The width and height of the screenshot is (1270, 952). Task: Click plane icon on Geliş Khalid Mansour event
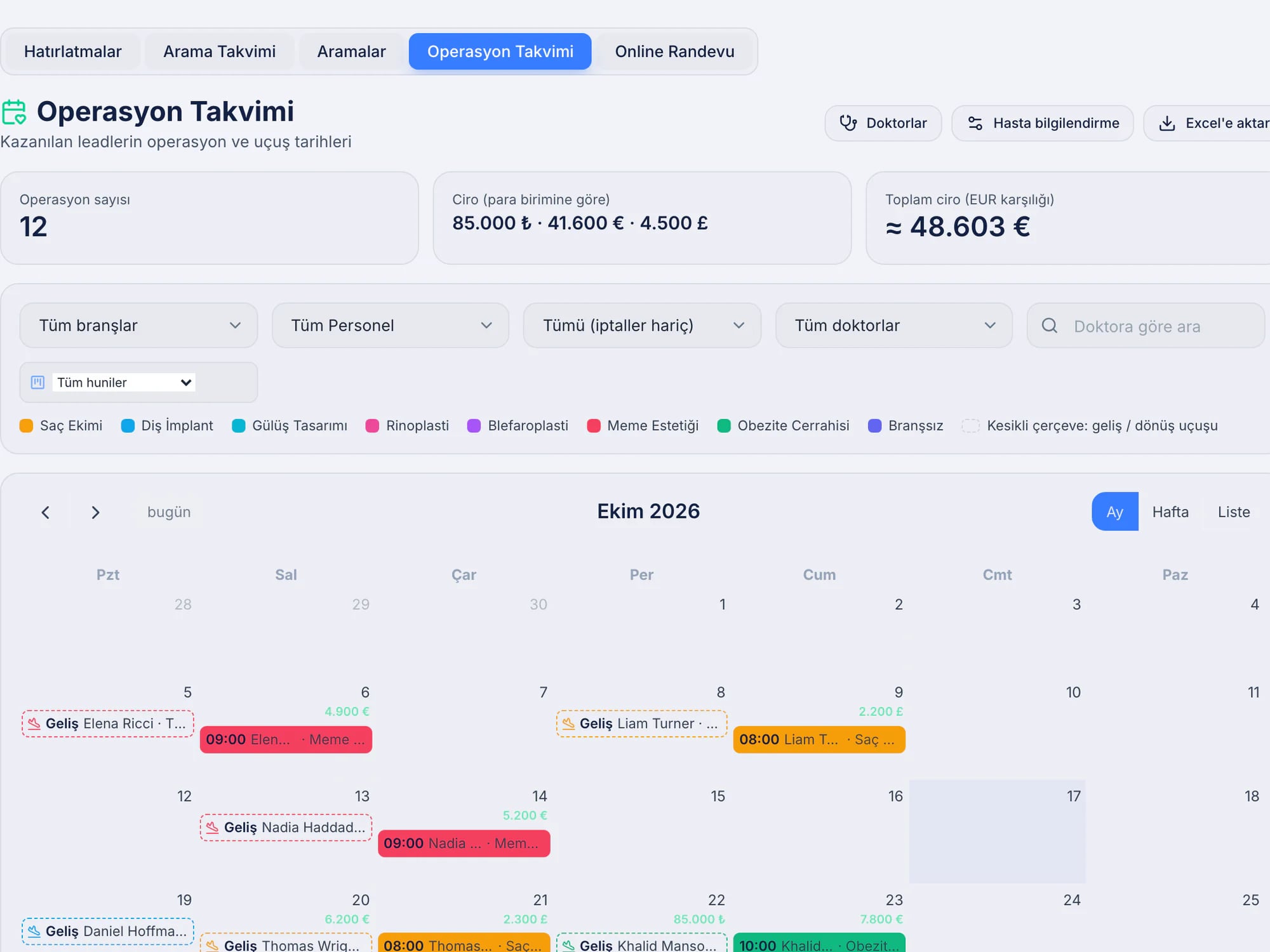pyautogui.click(x=568, y=945)
